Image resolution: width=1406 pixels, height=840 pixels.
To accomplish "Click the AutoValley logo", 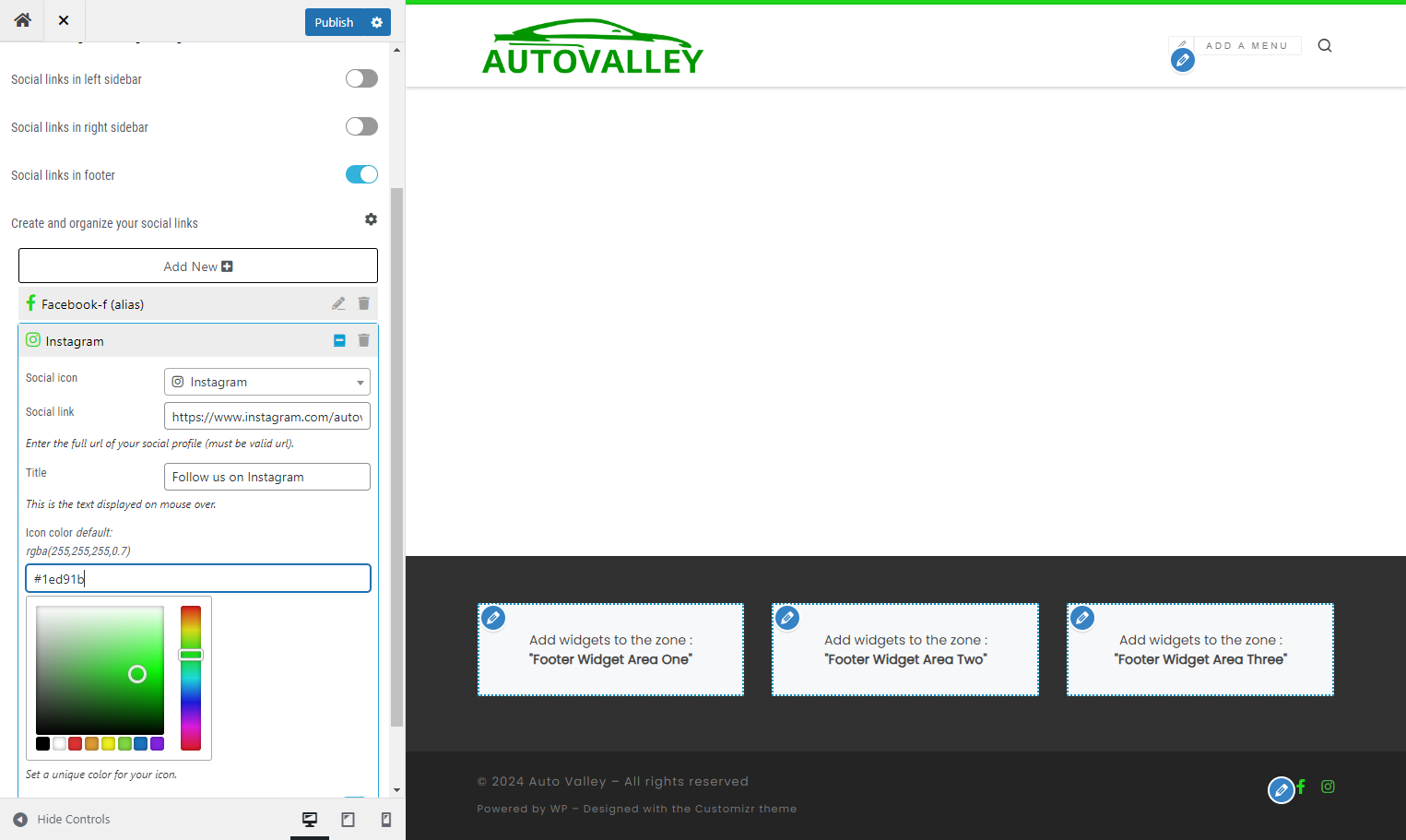I will (x=593, y=47).
